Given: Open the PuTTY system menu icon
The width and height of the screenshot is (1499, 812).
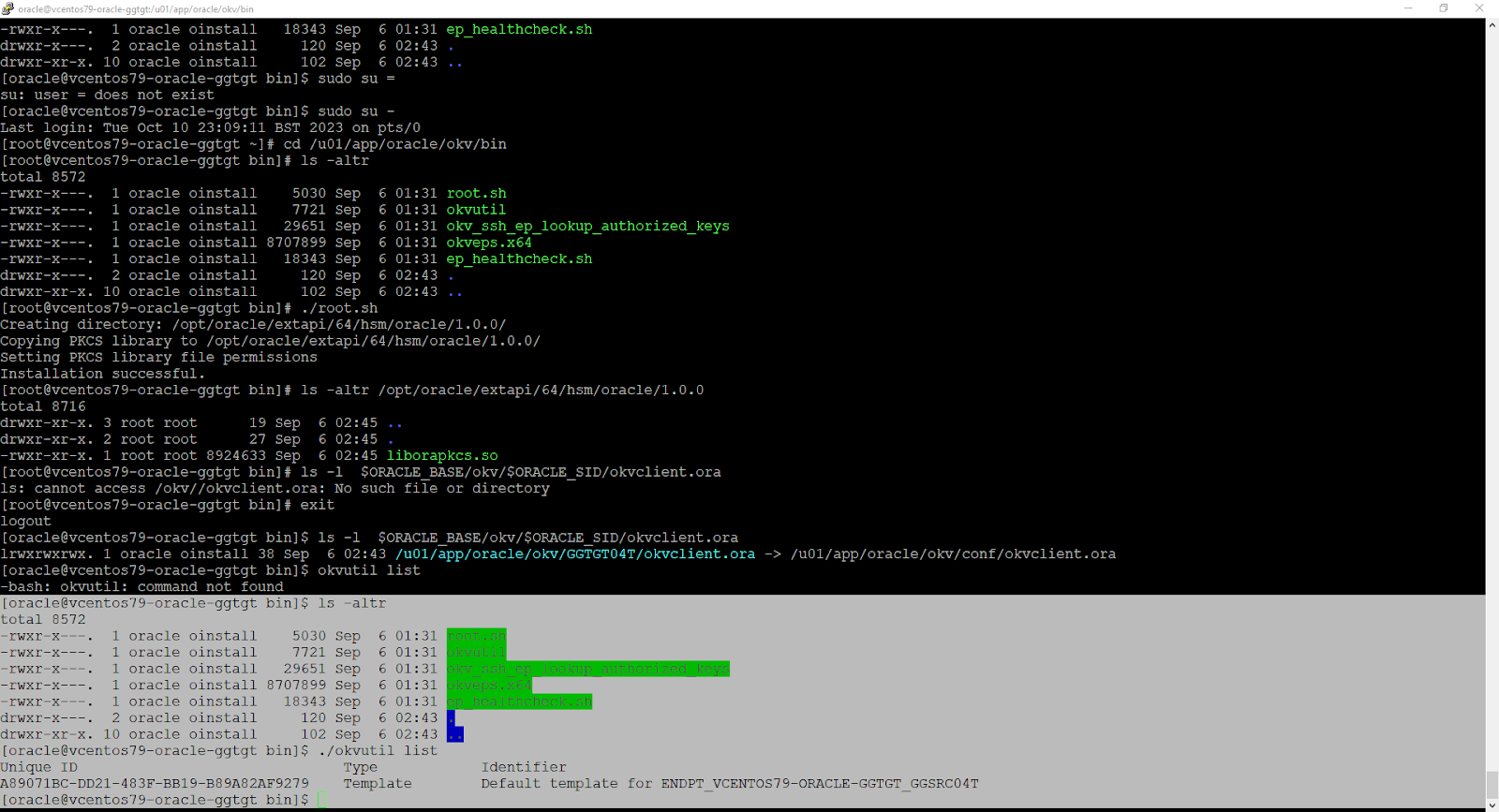Looking at the screenshot, I should pyautogui.click(x=7, y=8).
